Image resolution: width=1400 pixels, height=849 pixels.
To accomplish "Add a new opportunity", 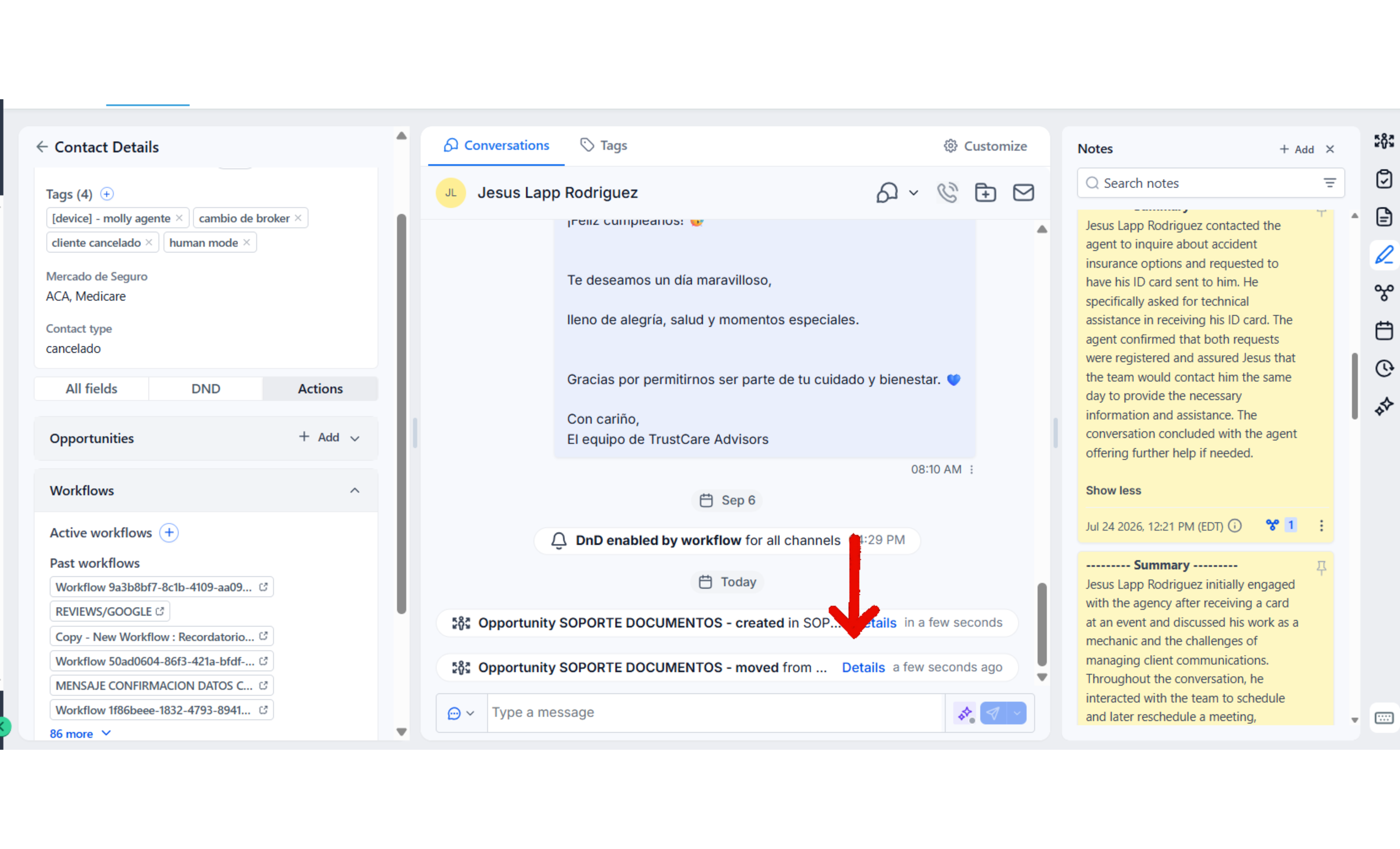I will click(319, 437).
